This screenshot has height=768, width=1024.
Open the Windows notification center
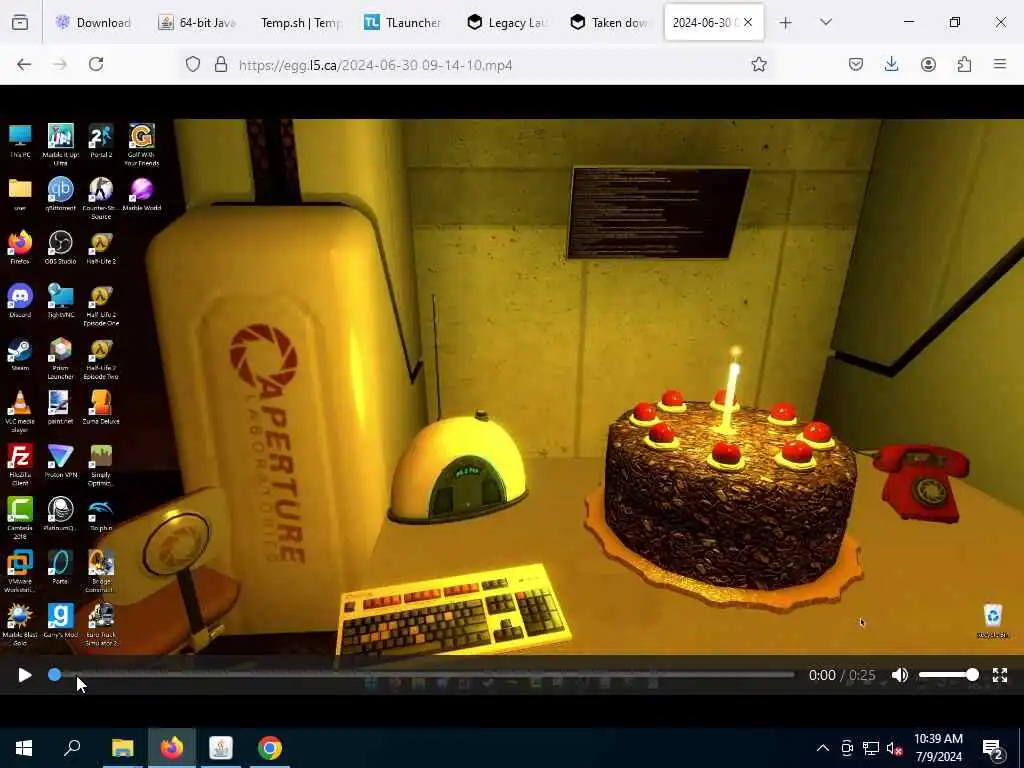tap(994, 748)
